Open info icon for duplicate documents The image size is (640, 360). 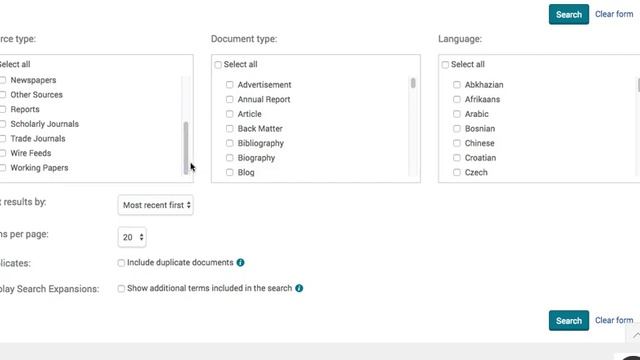tap(240, 262)
